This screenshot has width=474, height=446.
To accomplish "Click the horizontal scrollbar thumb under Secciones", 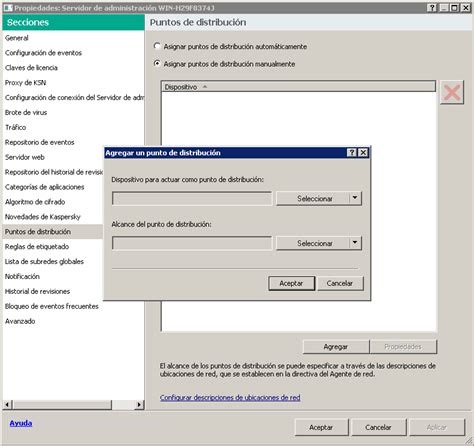I will tap(62, 405).
